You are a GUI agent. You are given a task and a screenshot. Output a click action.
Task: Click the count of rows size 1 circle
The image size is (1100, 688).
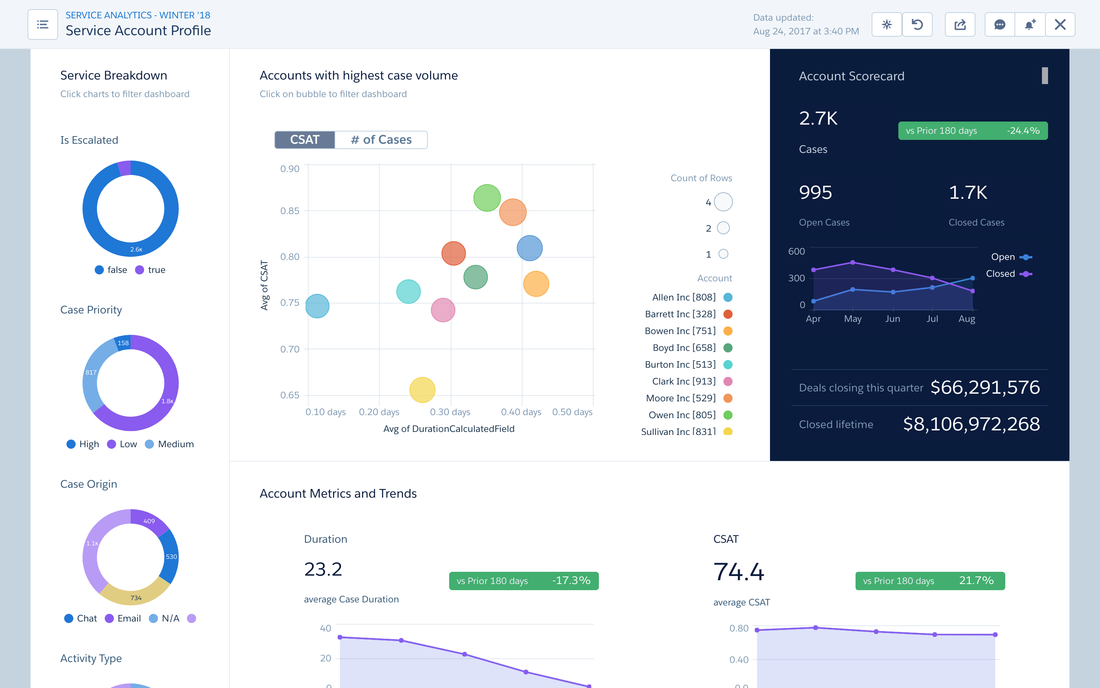coord(723,254)
